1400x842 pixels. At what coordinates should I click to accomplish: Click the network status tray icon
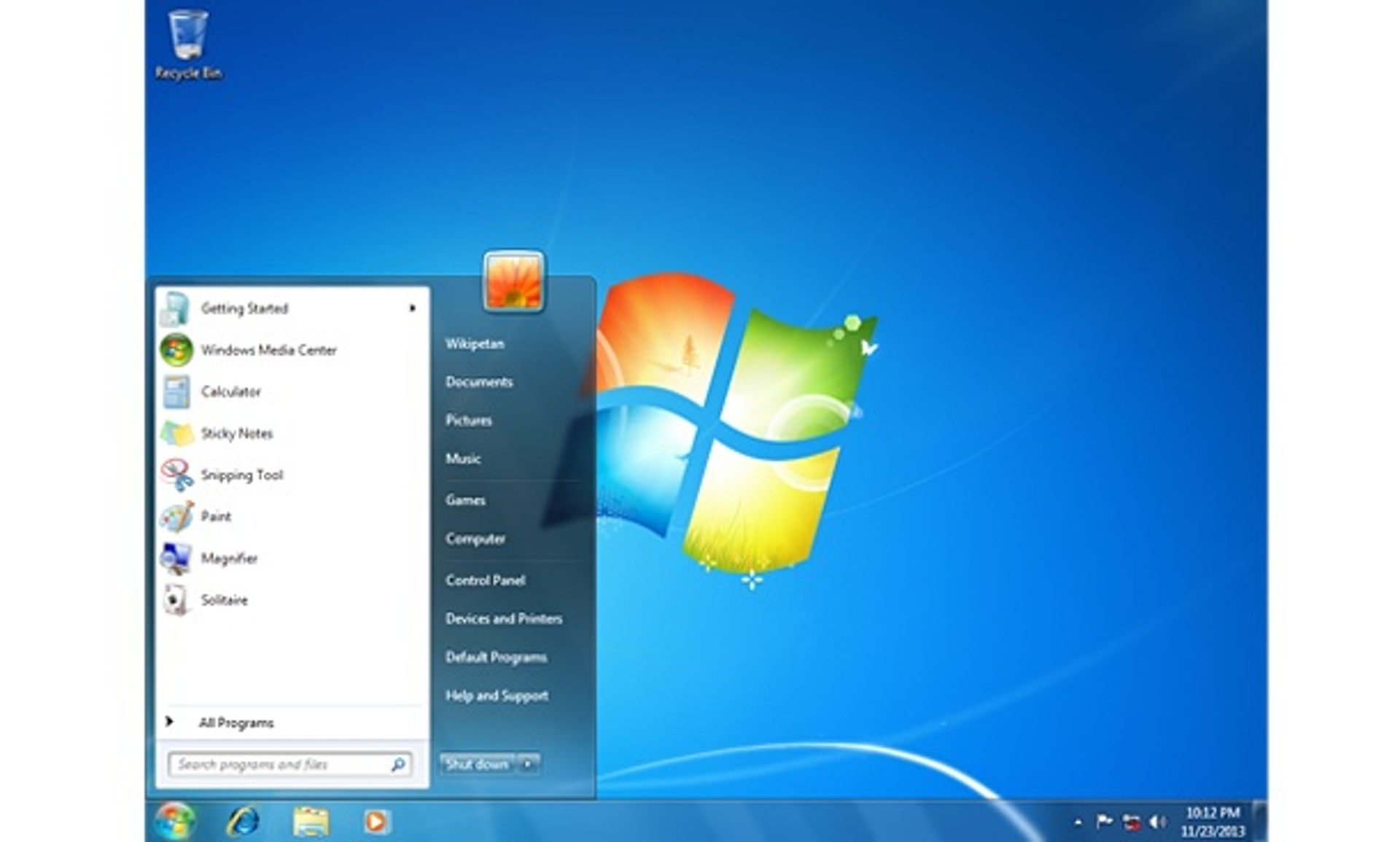click(x=1131, y=822)
